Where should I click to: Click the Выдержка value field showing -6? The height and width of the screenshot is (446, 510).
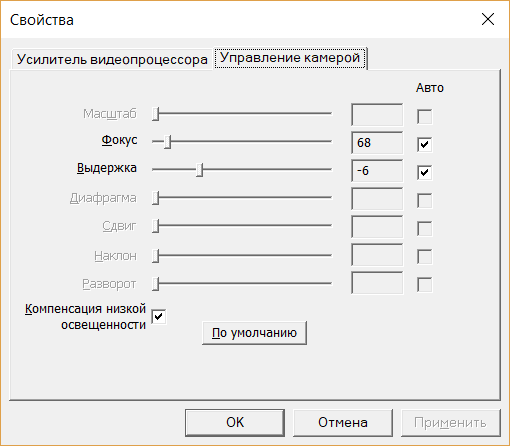pos(377,171)
